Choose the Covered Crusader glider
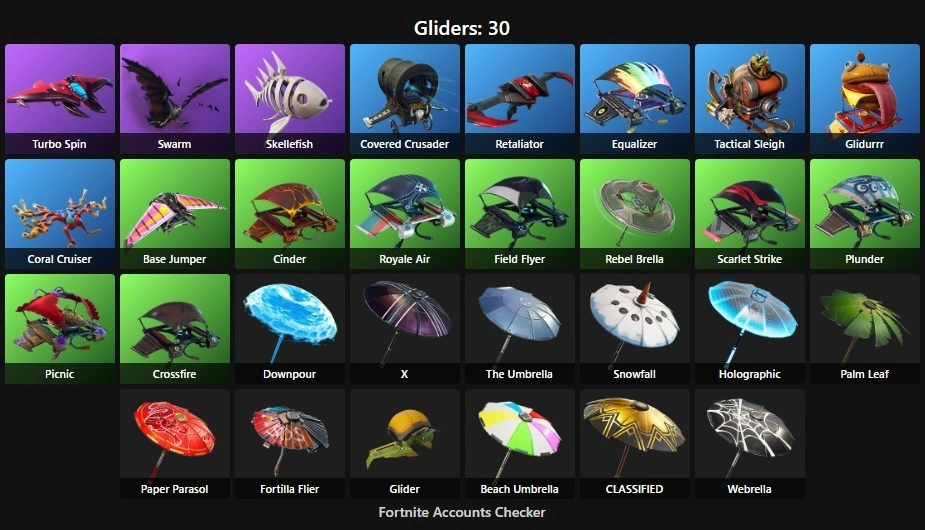Viewport: 925px width, 530px height. pyautogui.click(x=405, y=99)
